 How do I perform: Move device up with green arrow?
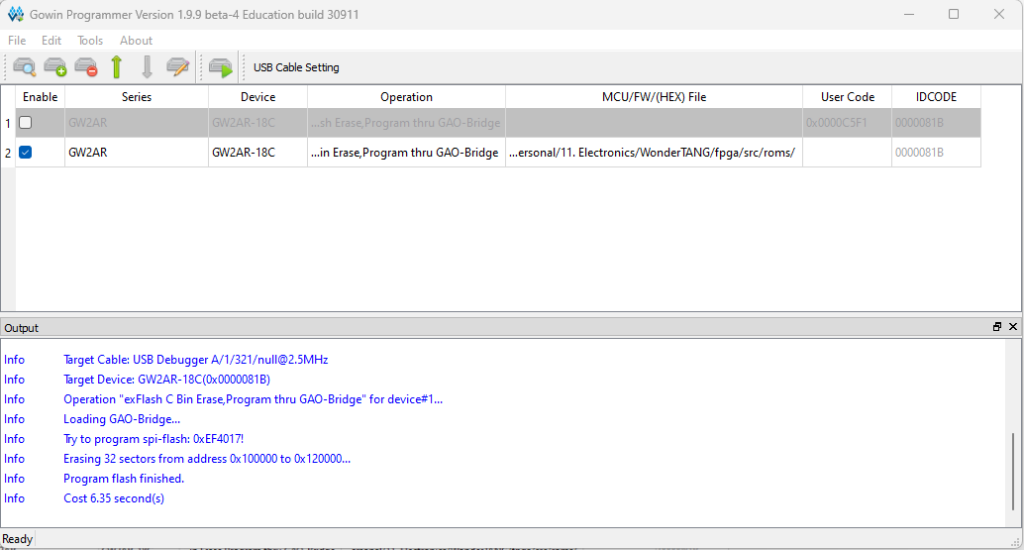point(117,68)
